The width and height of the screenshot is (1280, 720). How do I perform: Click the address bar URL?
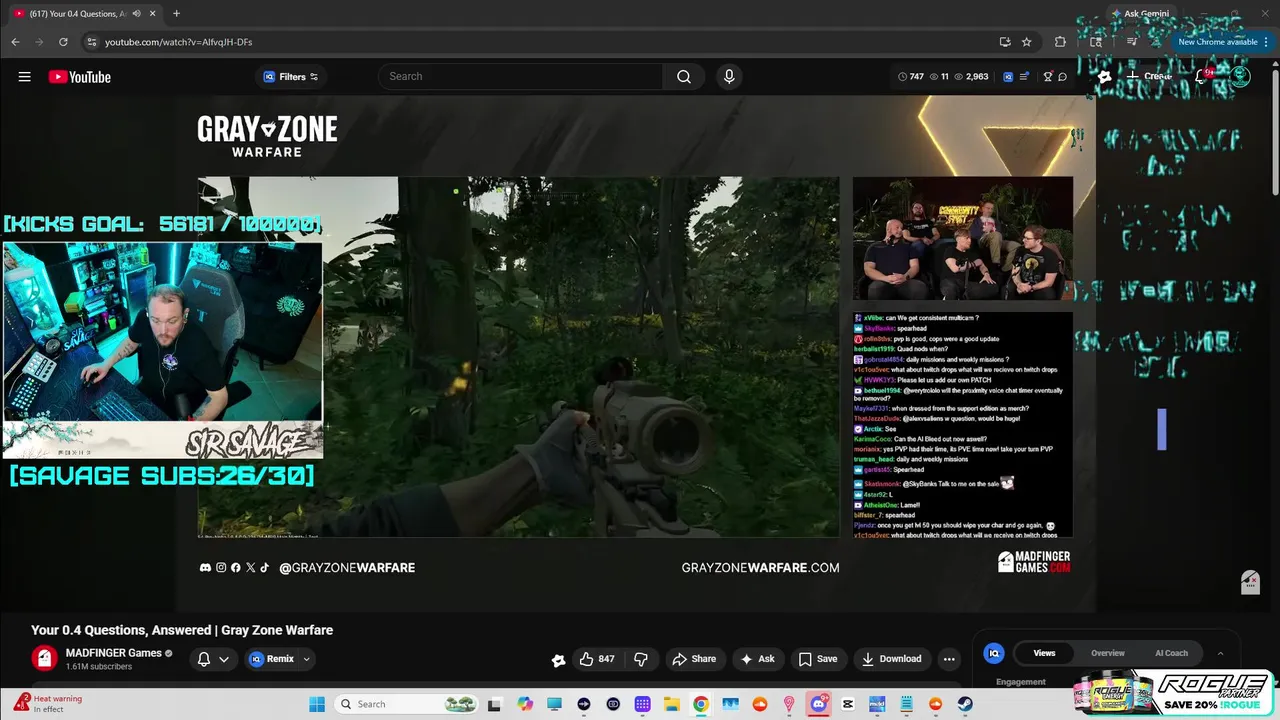[178, 42]
